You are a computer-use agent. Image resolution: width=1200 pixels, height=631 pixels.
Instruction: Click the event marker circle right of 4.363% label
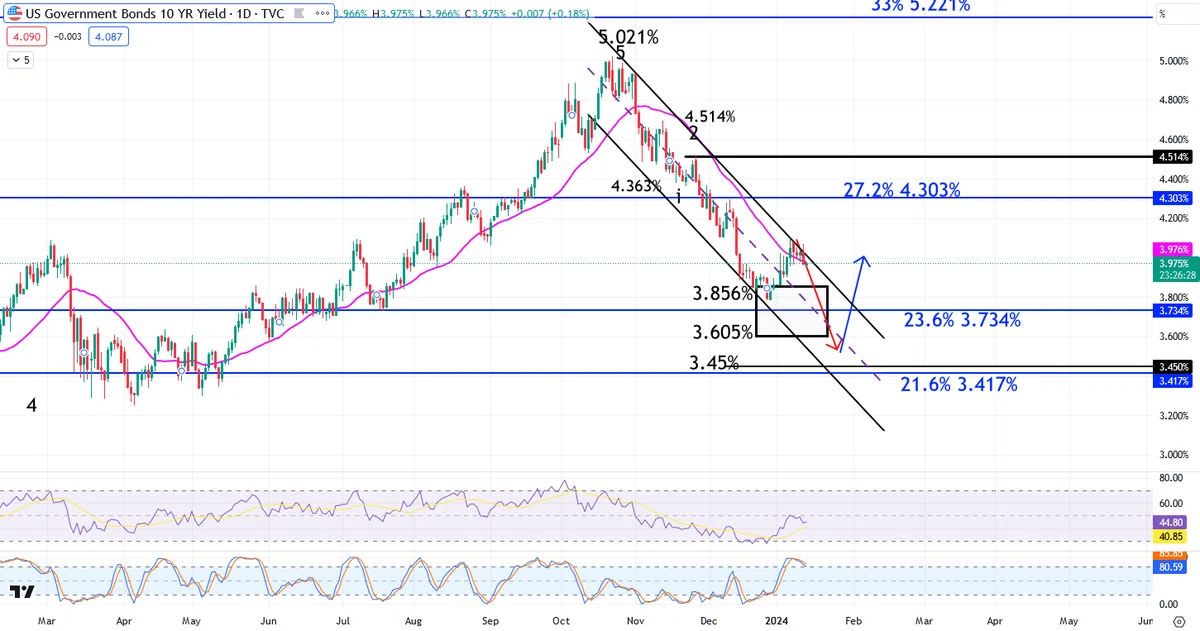click(669, 161)
